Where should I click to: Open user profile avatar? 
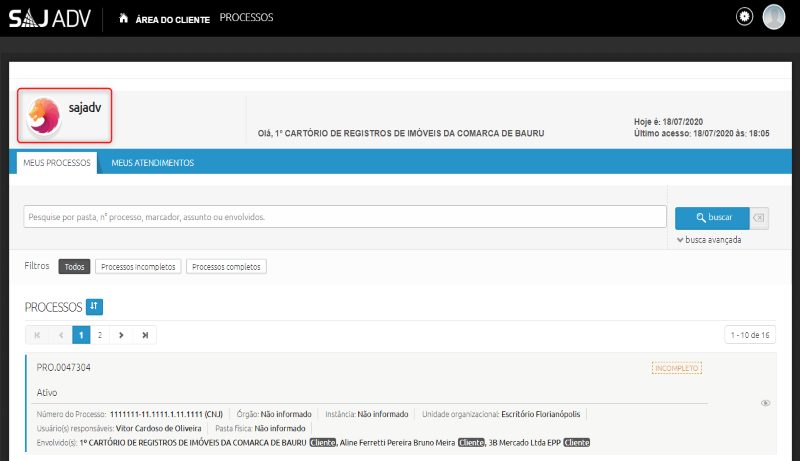point(773,17)
